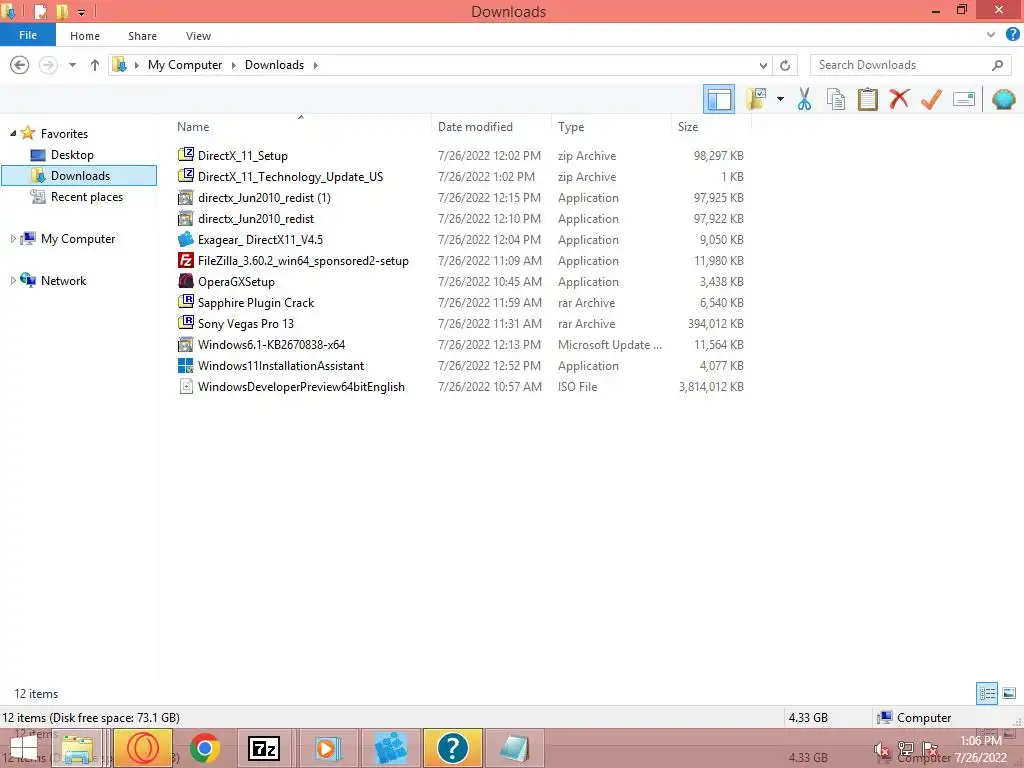The image size is (1024, 768).
Task: Open the Start button on taskbar
Action: (x=24, y=749)
